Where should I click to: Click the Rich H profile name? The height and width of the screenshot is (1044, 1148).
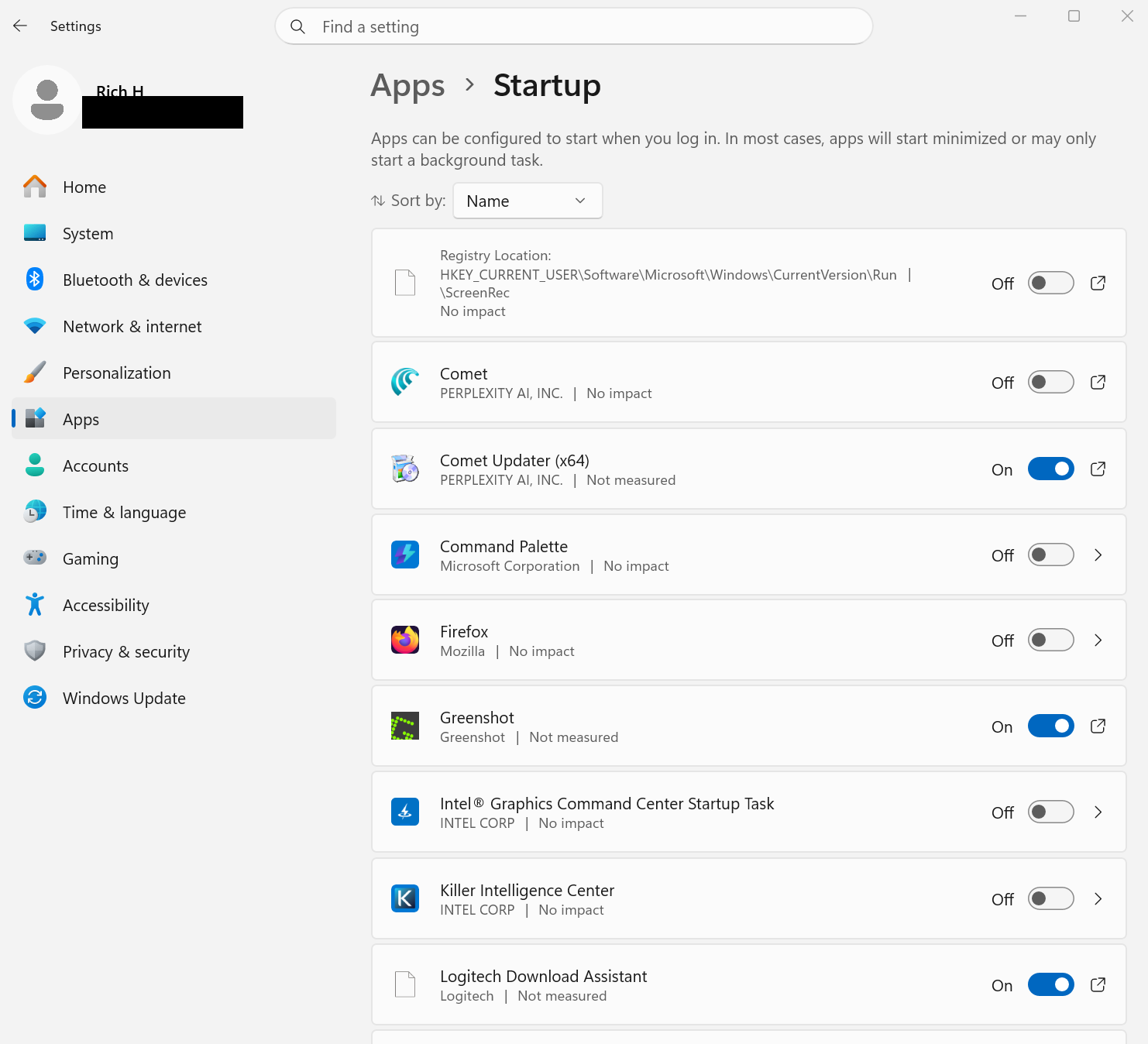(x=120, y=91)
